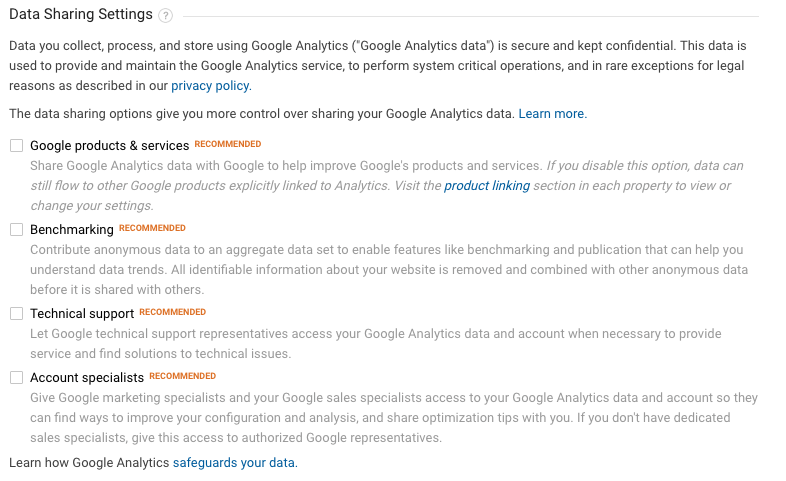Open the product linking link
This screenshot has height=481, width=786.
tap(487, 186)
